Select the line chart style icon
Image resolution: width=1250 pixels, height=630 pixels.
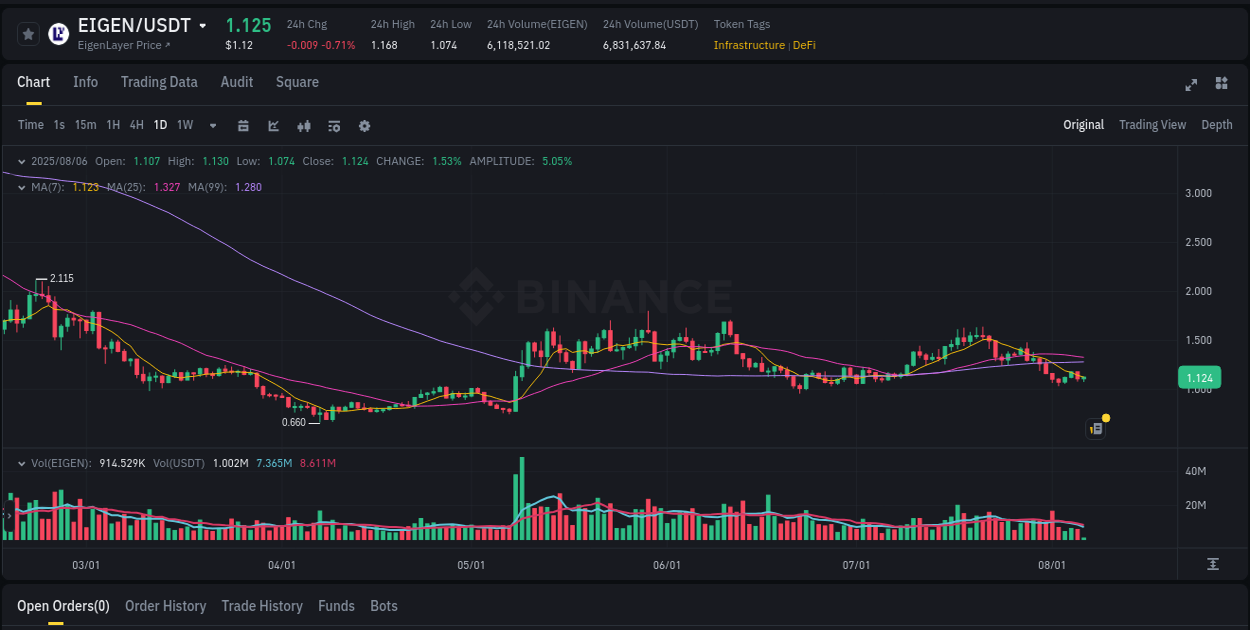[x=271, y=125]
